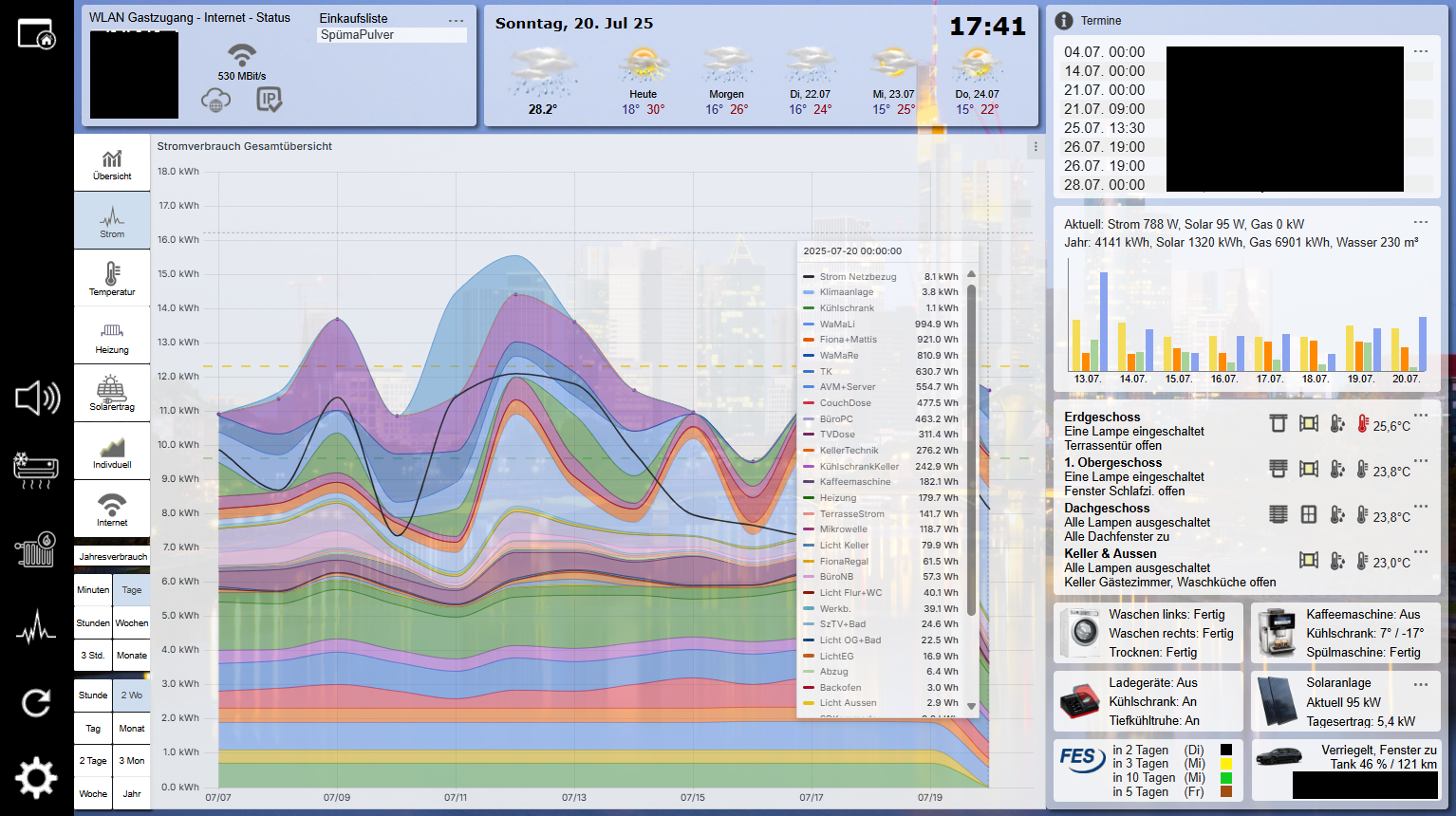Click the solar panel icon

(x=1277, y=702)
